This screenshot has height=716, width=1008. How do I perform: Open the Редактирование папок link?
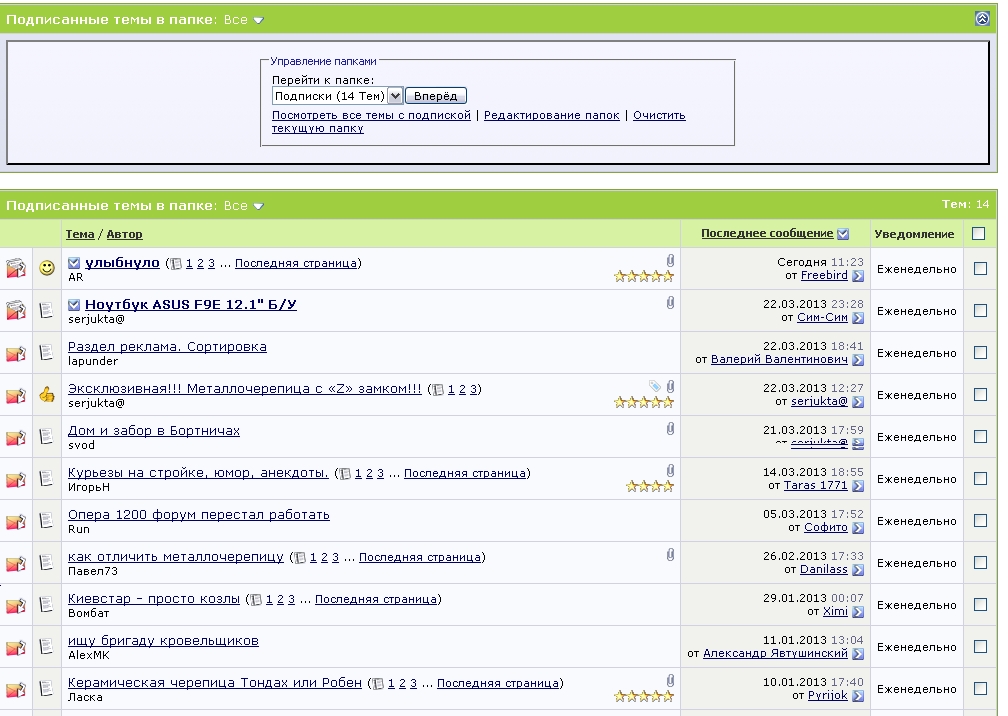coord(552,115)
